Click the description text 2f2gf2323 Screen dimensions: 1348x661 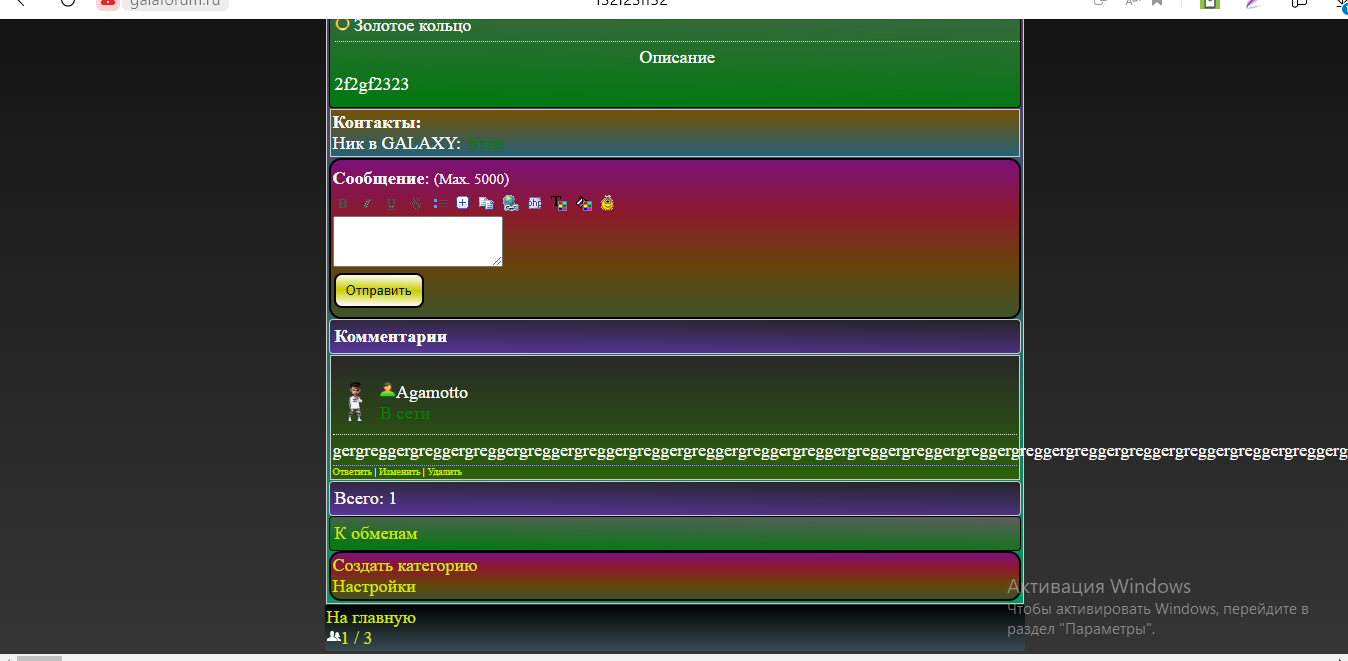pos(372,84)
